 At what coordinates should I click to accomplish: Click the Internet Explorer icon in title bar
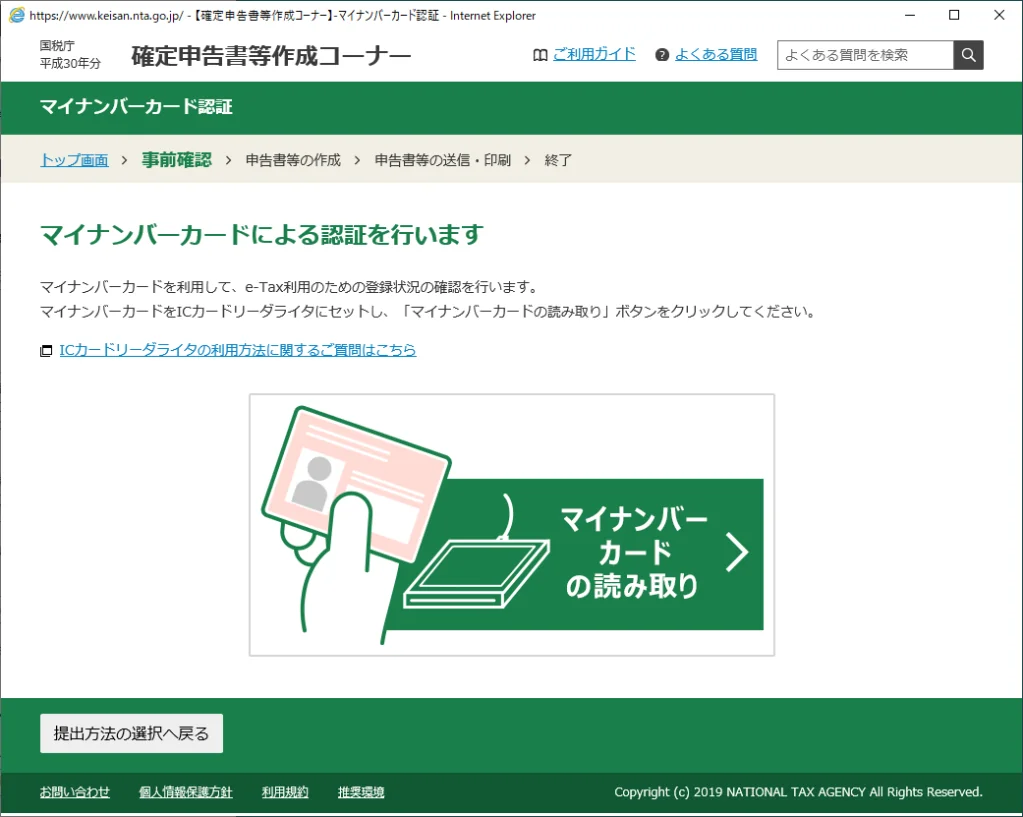point(13,15)
